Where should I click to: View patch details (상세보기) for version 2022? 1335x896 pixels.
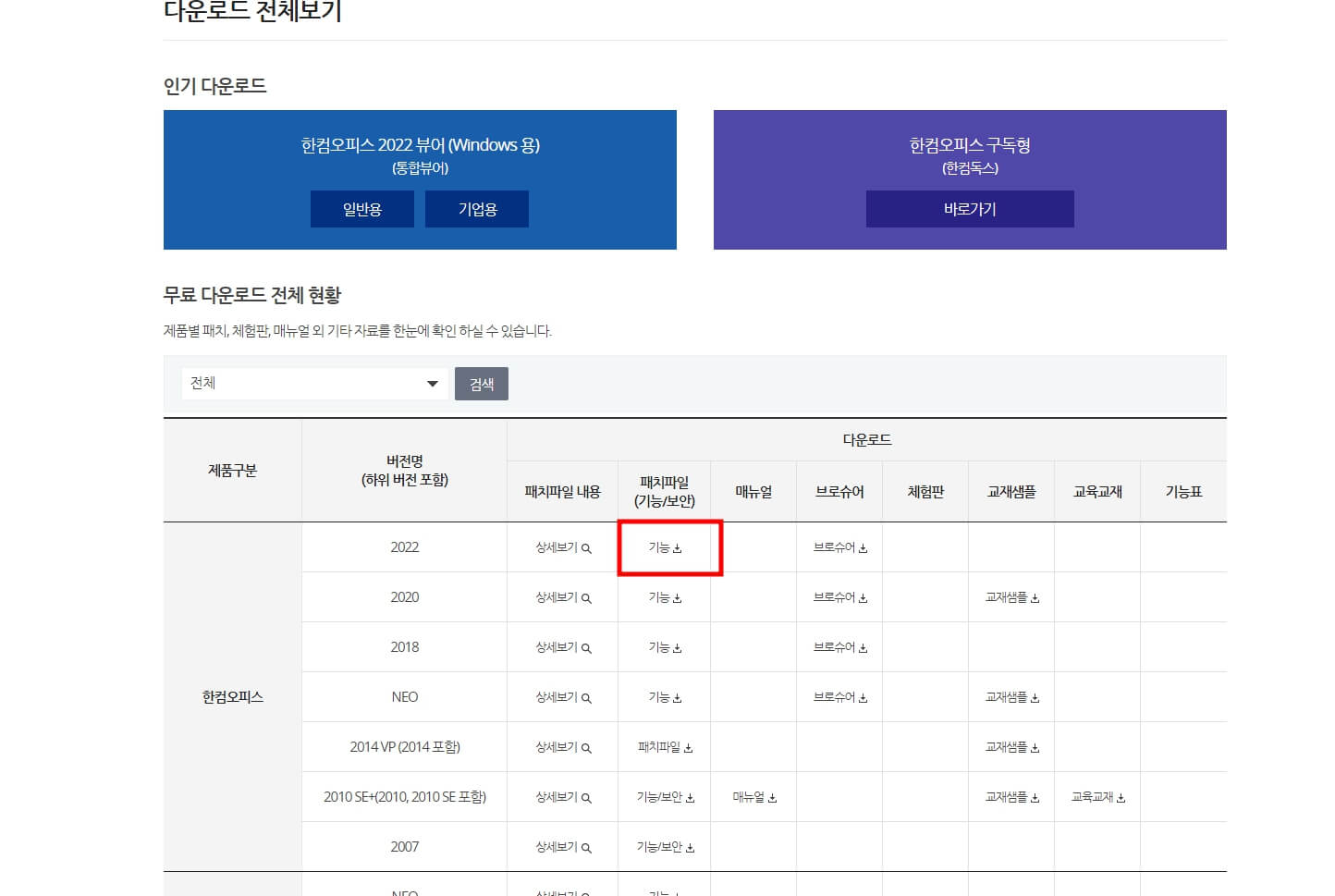(x=563, y=547)
